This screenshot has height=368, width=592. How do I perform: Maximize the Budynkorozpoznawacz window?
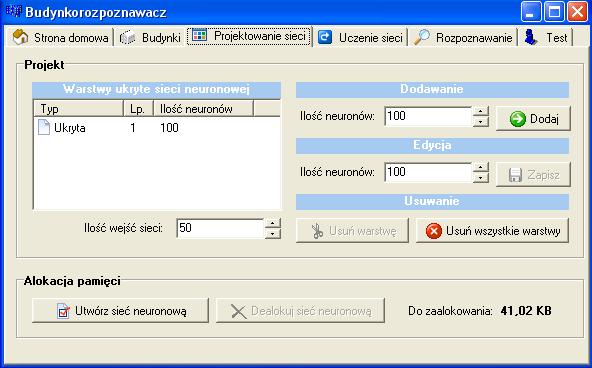point(554,12)
